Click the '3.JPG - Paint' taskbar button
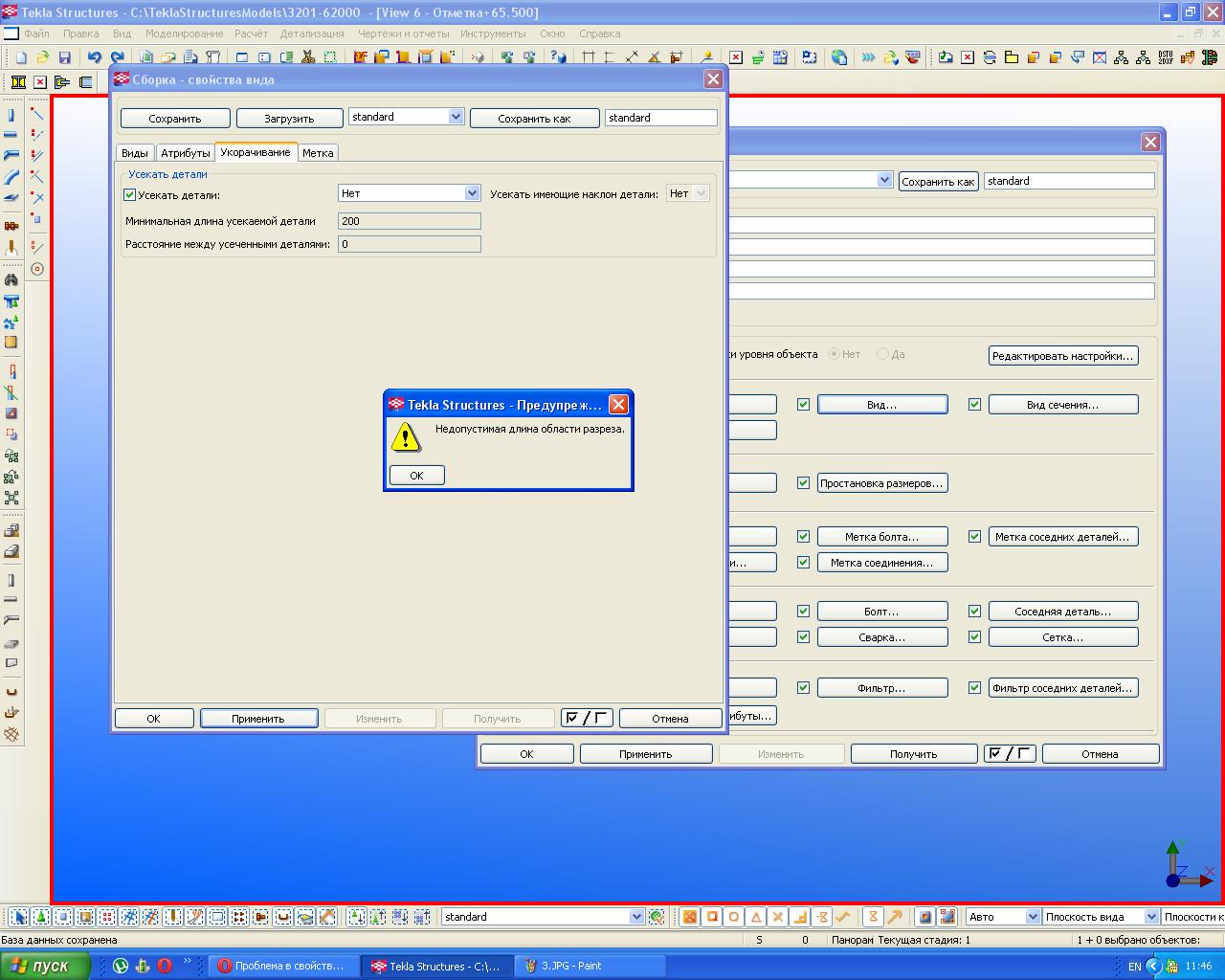 (x=590, y=966)
